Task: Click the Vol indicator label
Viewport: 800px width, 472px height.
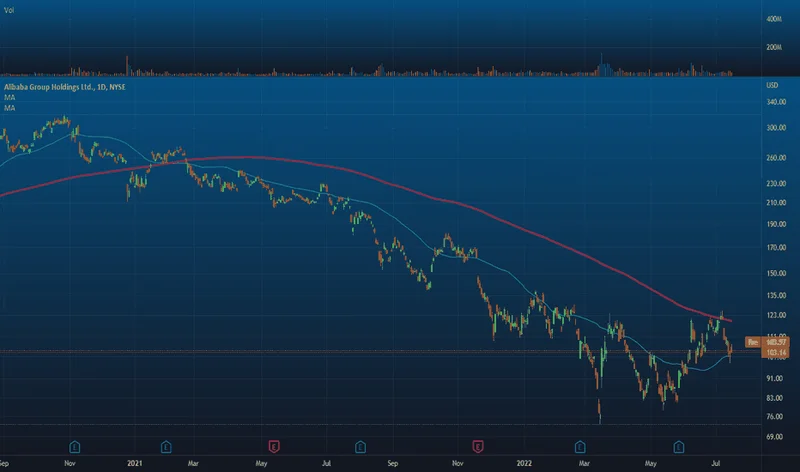Action: point(9,10)
